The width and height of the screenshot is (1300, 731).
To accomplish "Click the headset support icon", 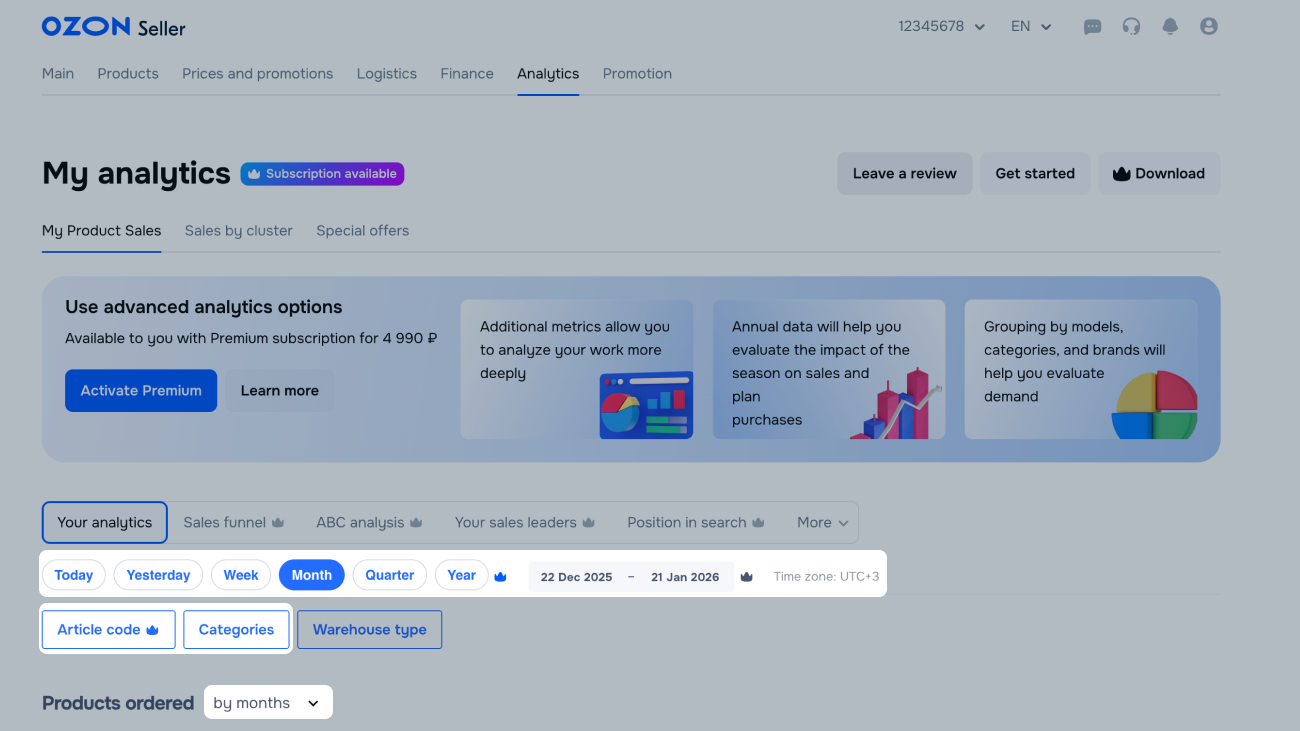I will (x=1131, y=27).
